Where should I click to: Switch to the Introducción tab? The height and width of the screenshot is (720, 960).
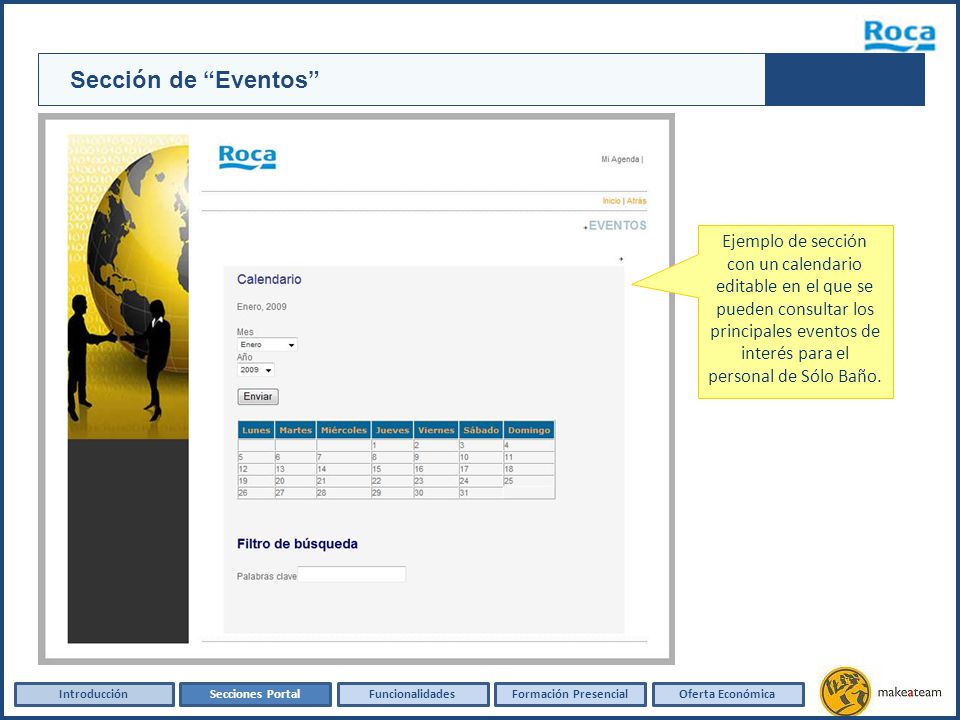(94, 694)
